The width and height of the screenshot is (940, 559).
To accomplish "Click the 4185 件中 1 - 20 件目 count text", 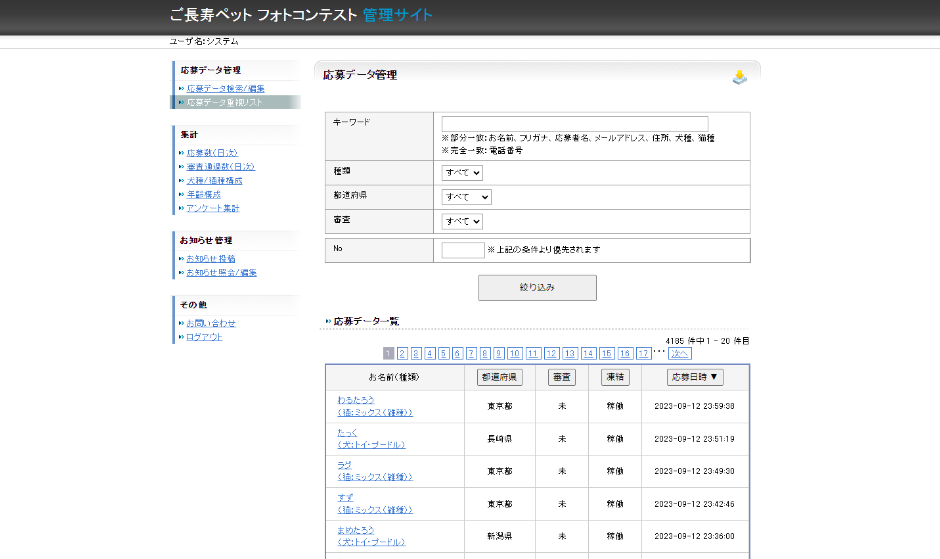I will [707, 341].
